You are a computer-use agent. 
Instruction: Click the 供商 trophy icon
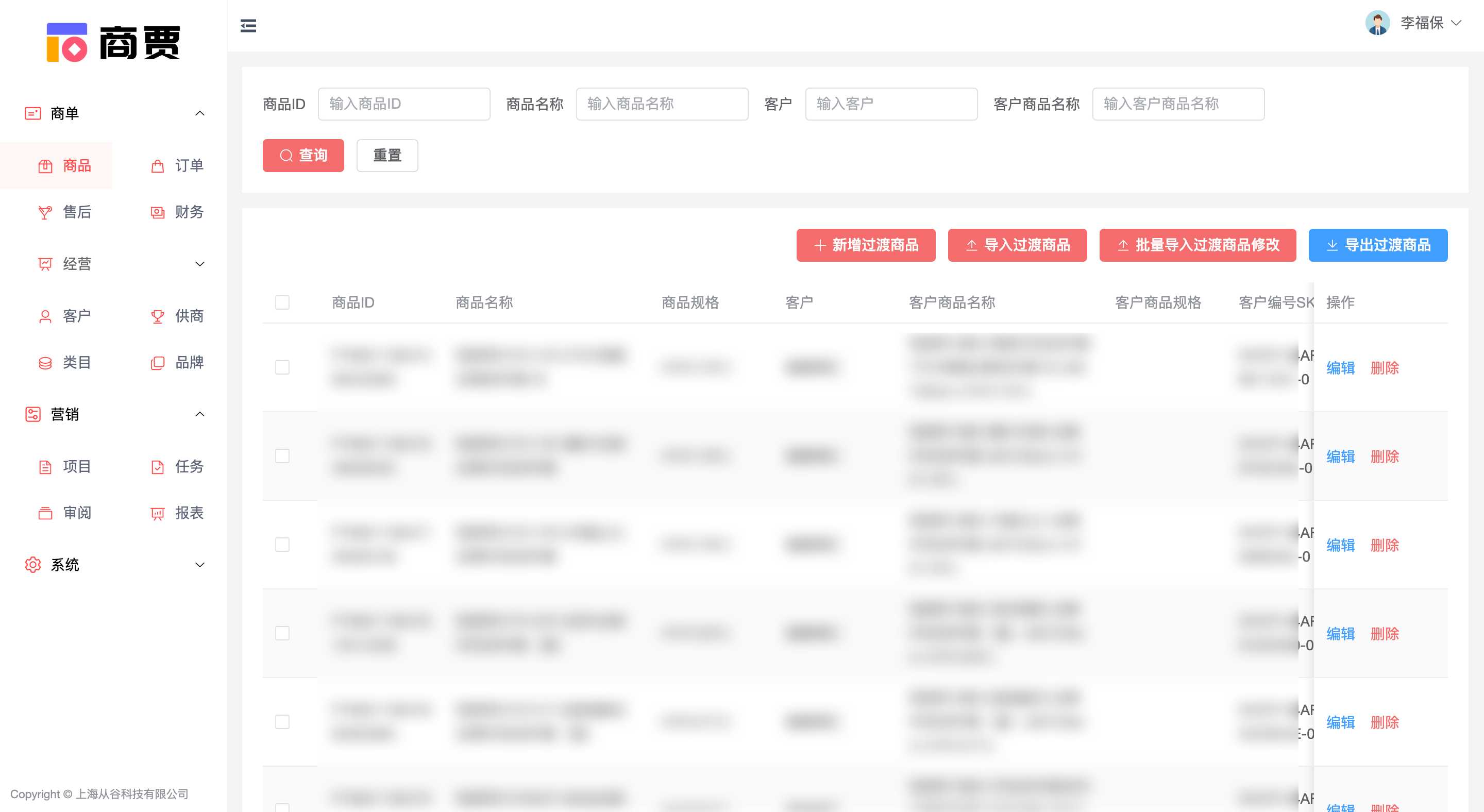pyautogui.click(x=157, y=317)
